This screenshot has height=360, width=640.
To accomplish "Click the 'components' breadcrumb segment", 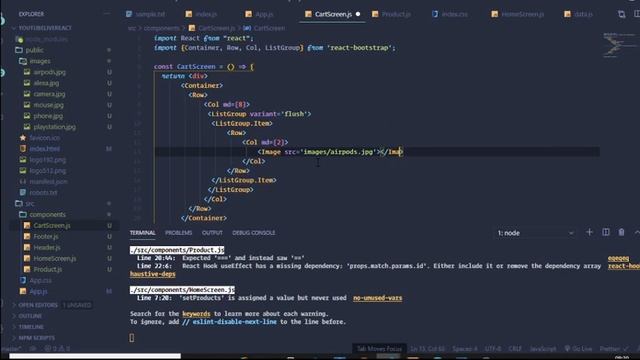I will tap(161, 28).
